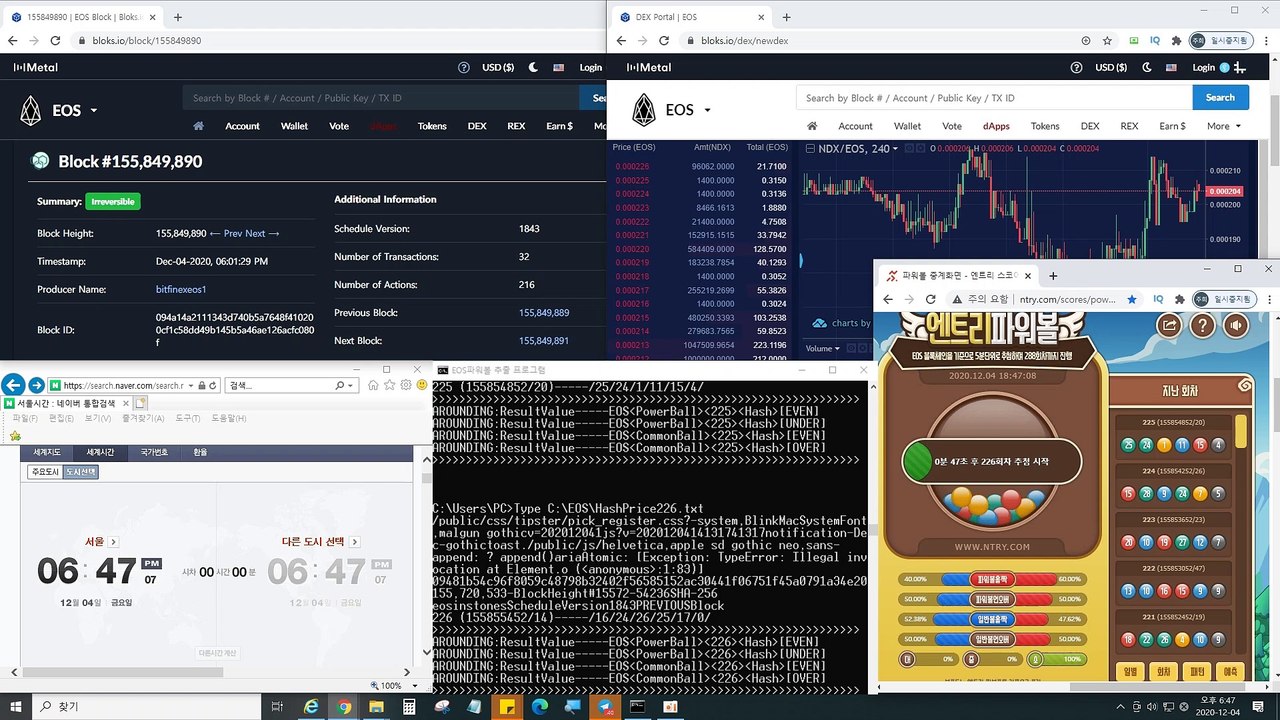
Task: Click the Internet Explorer smiley feedback icon
Action: (x=422, y=385)
